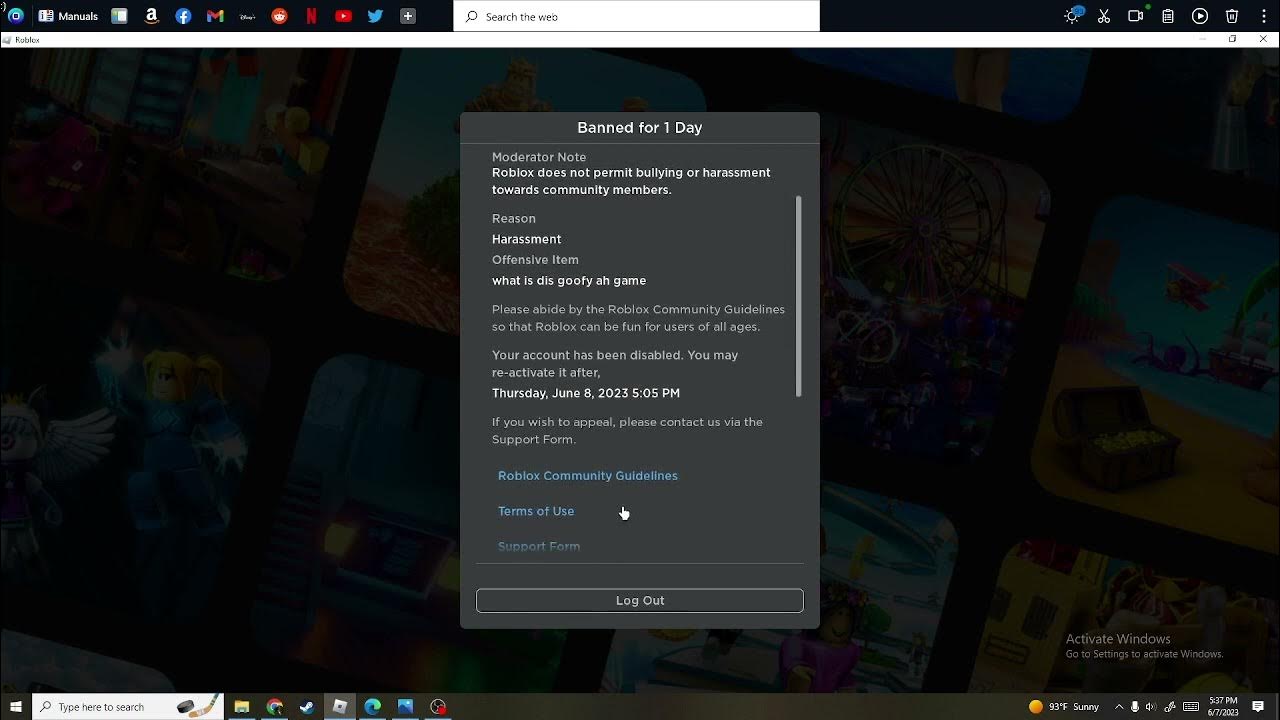Open the Gmail shortcut icon
The height and width of the screenshot is (720, 1280).
pyautogui.click(x=215, y=16)
